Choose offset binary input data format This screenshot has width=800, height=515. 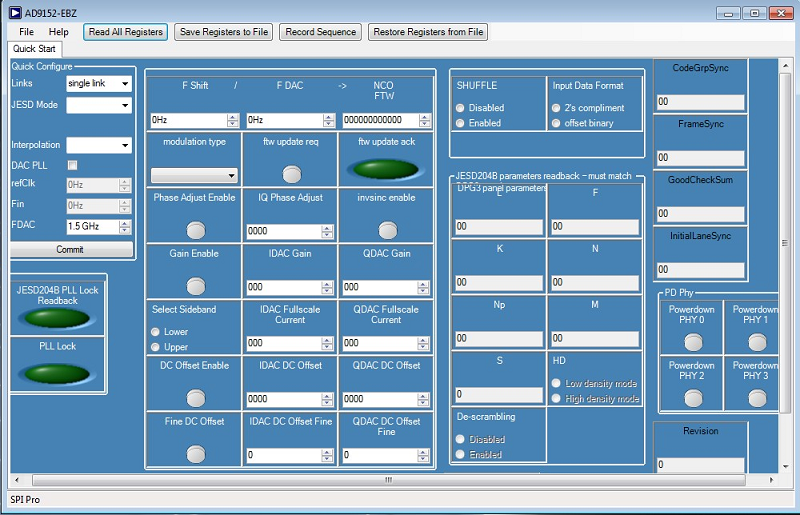click(556, 123)
